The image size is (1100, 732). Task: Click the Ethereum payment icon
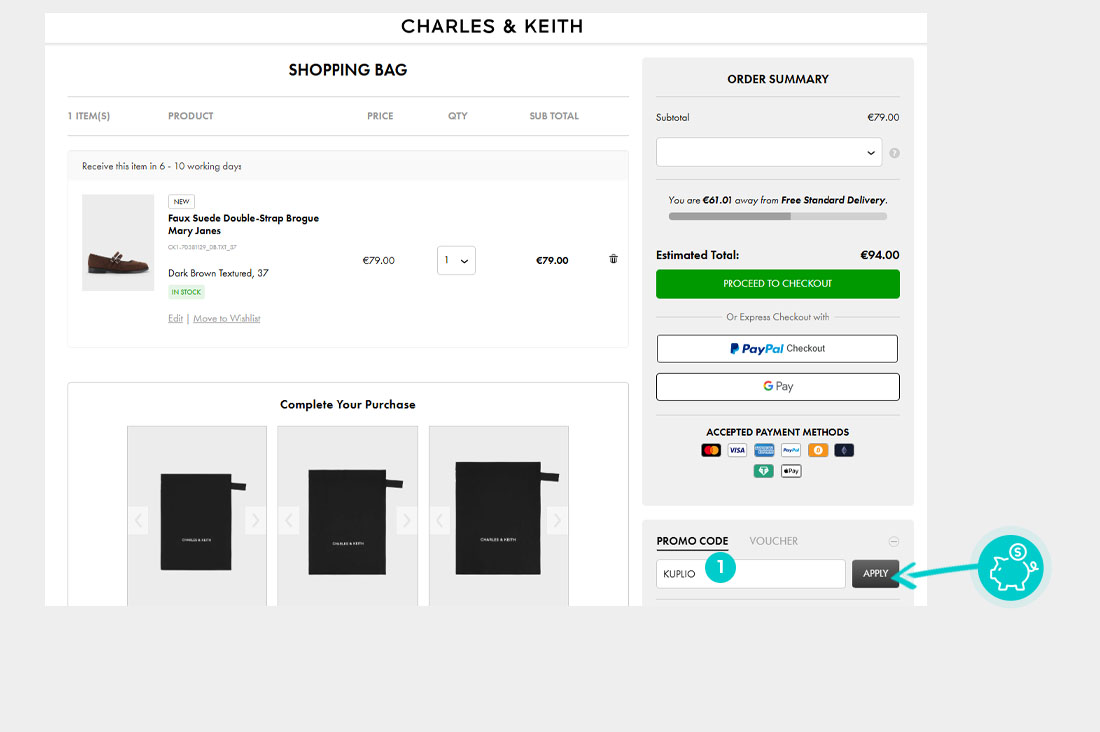click(x=844, y=451)
